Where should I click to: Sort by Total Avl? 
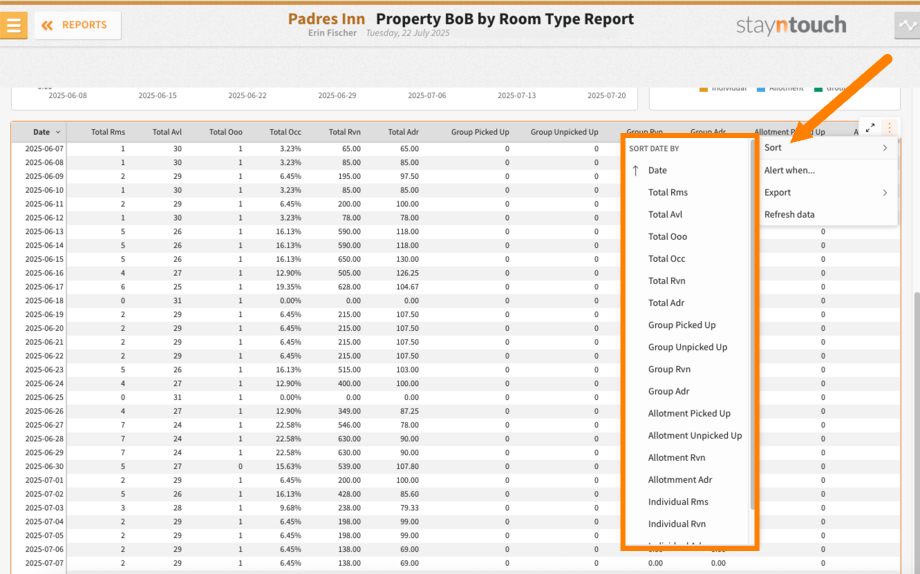[x=665, y=215]
